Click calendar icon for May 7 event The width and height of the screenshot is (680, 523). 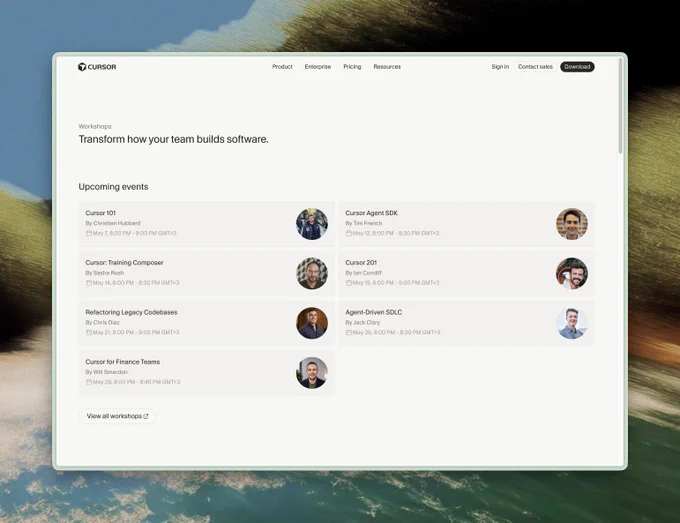point(88,233)
